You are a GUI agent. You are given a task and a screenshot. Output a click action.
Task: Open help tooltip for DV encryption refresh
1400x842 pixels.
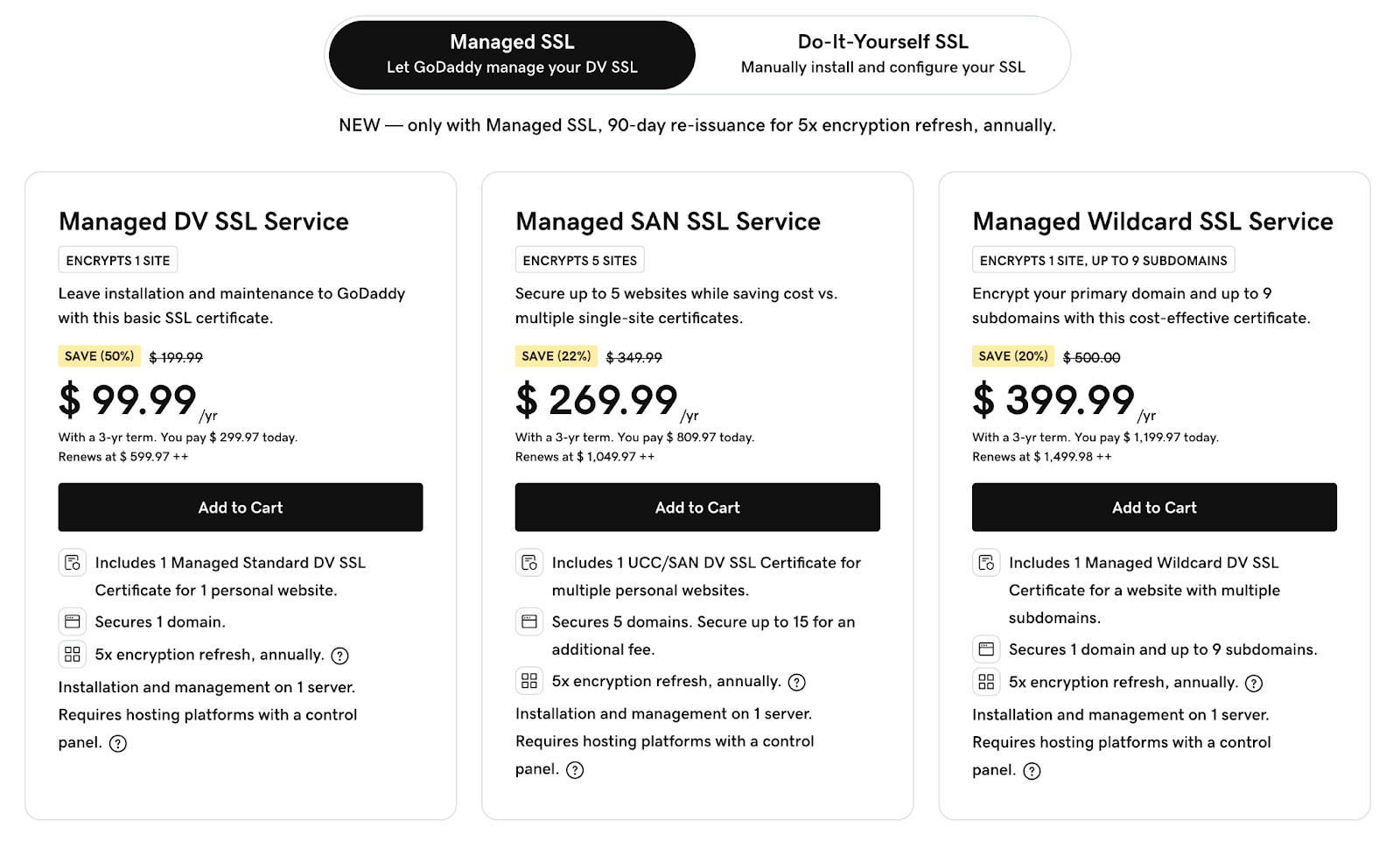point(340,655)
